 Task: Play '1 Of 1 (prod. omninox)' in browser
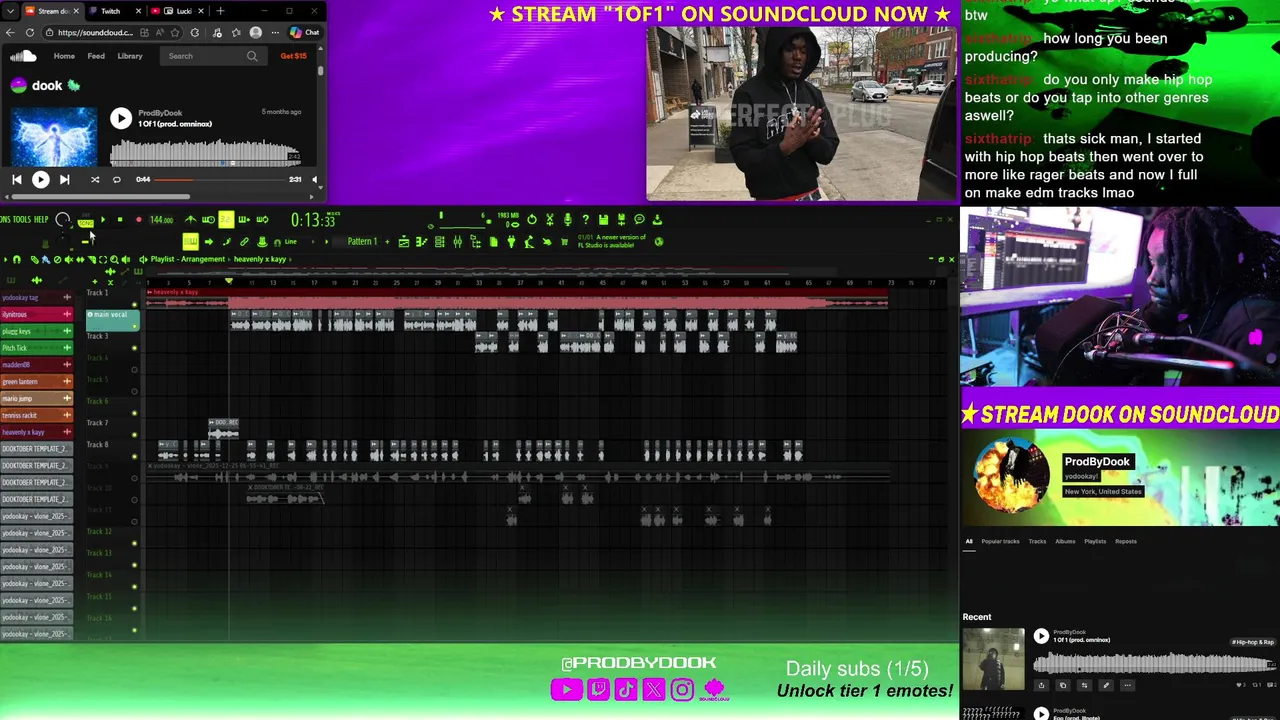(121, 118)
